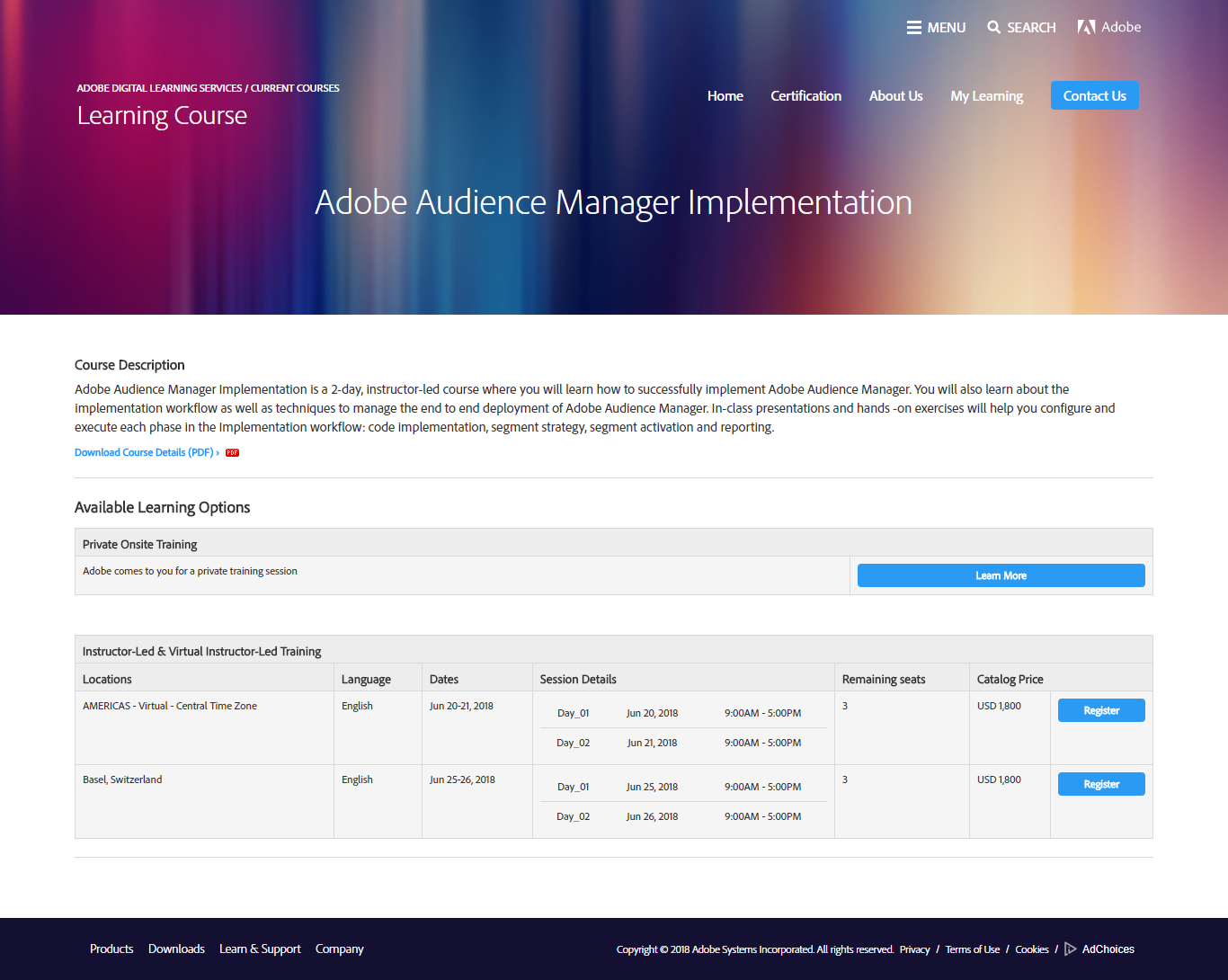Screen dimensions: 1228x980
Task: Click the AdChoices text link
Action: pos(1108,949)
